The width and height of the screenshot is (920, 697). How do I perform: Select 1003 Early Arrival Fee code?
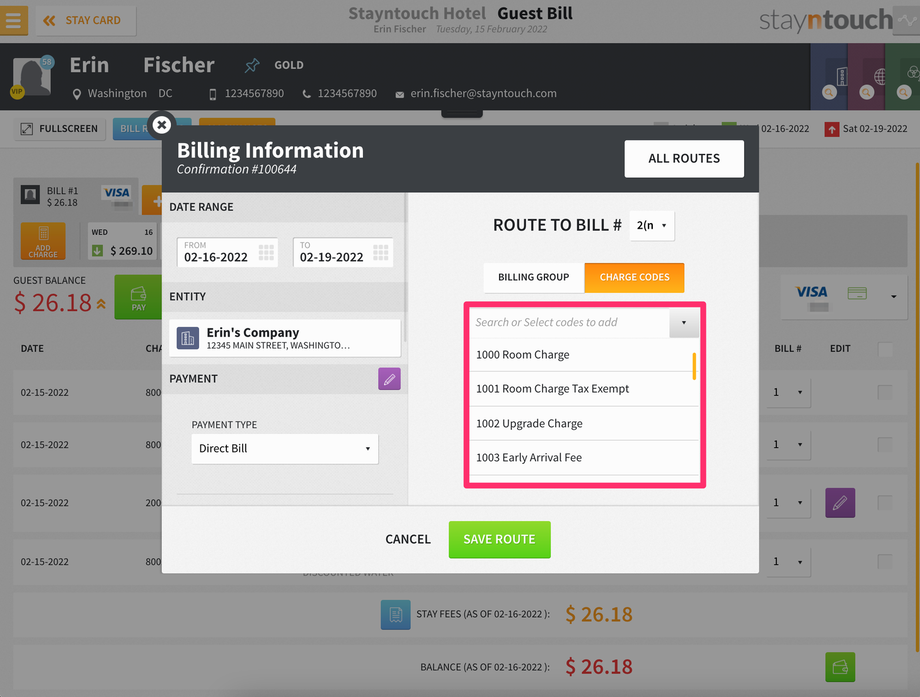coord(584,458)
